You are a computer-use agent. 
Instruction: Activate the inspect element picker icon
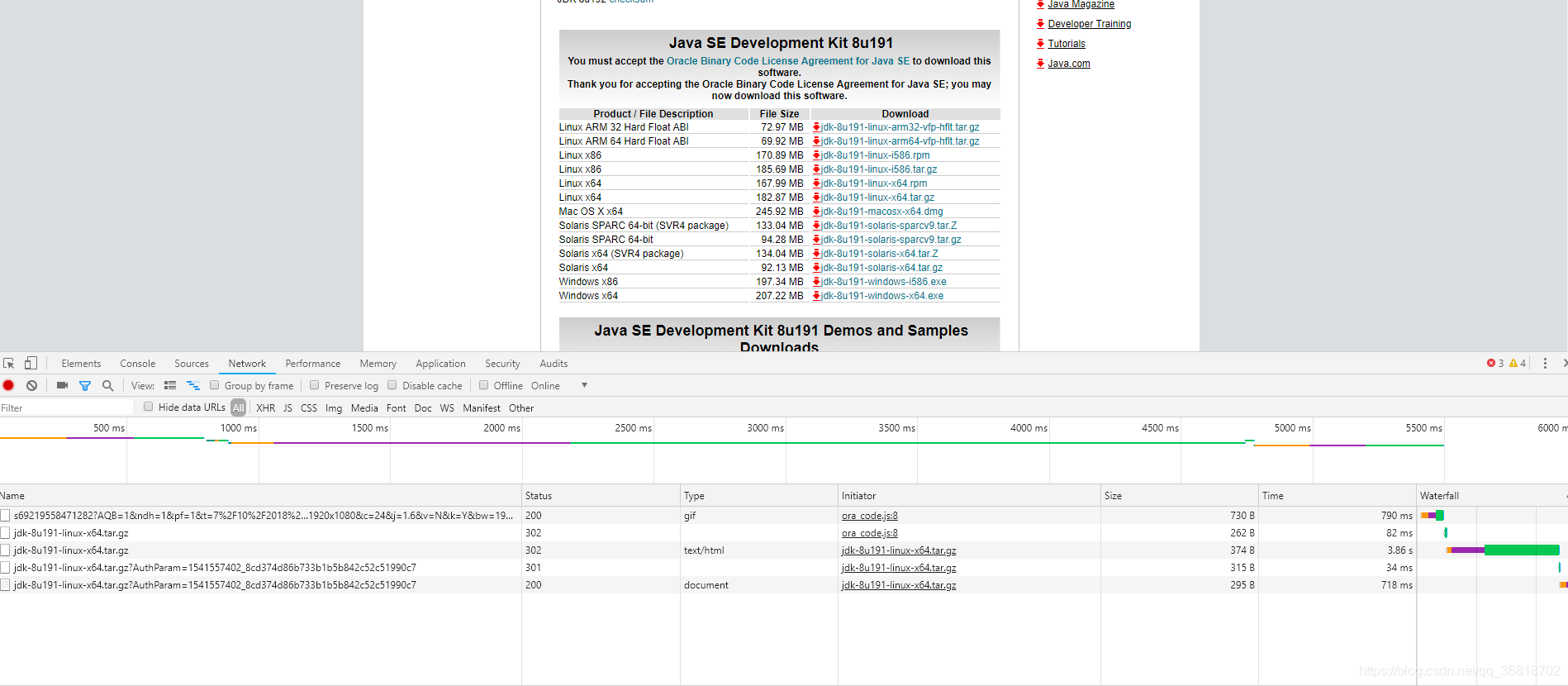pos(9,364)
